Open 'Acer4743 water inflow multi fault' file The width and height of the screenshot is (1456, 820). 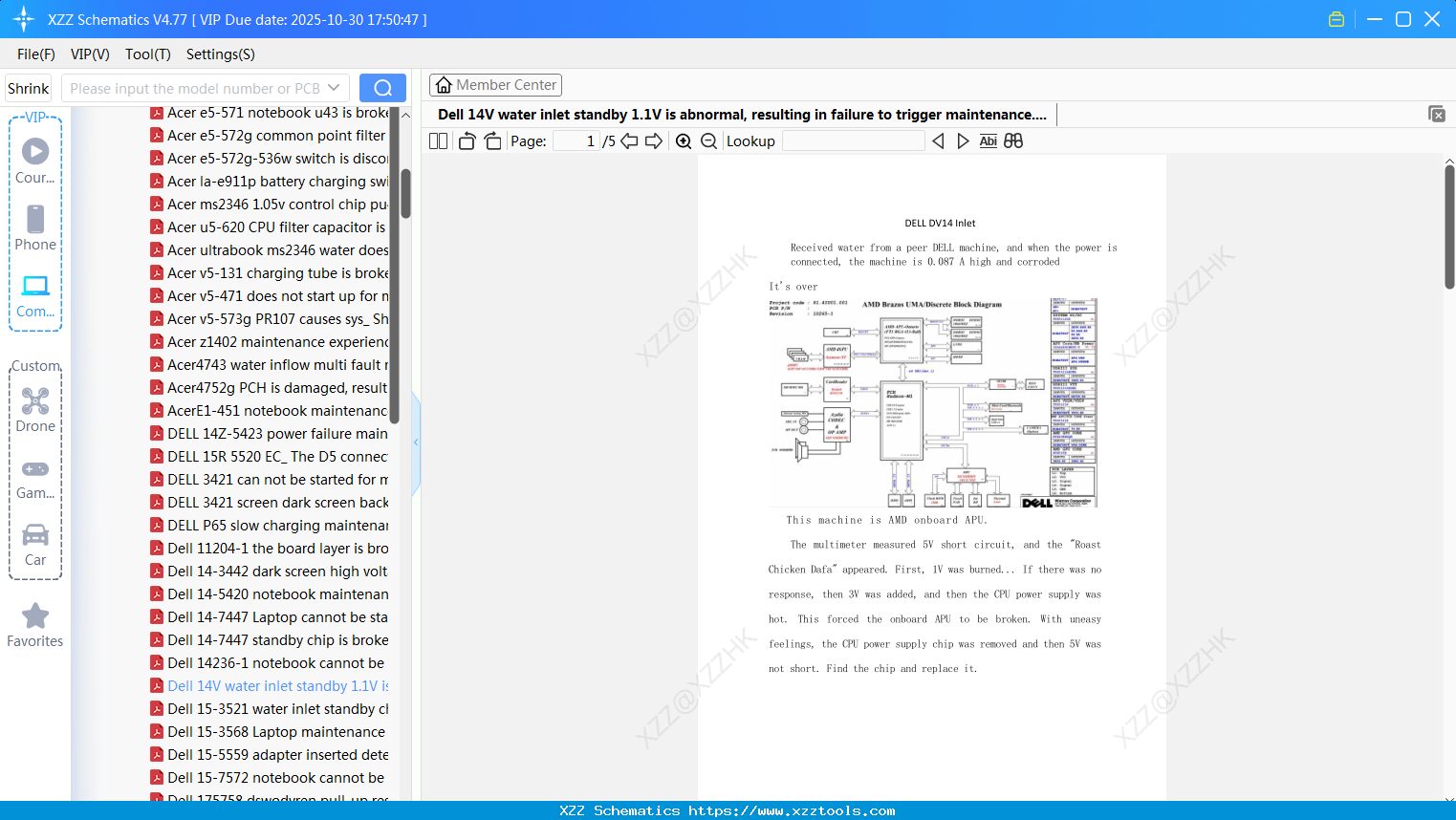point(270,365)
